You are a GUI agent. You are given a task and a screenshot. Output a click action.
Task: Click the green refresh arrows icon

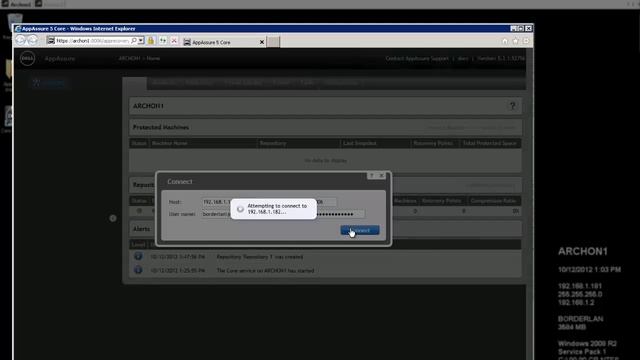[x=163, y=40]
